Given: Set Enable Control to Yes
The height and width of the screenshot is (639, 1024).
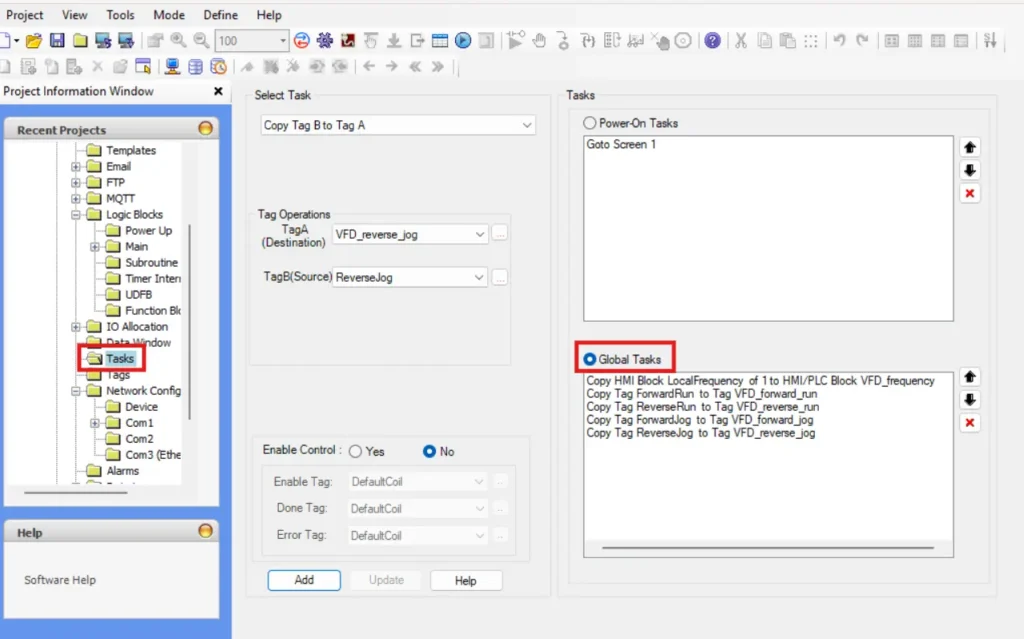Looking at the screenshot, I should tap(359, 451).
